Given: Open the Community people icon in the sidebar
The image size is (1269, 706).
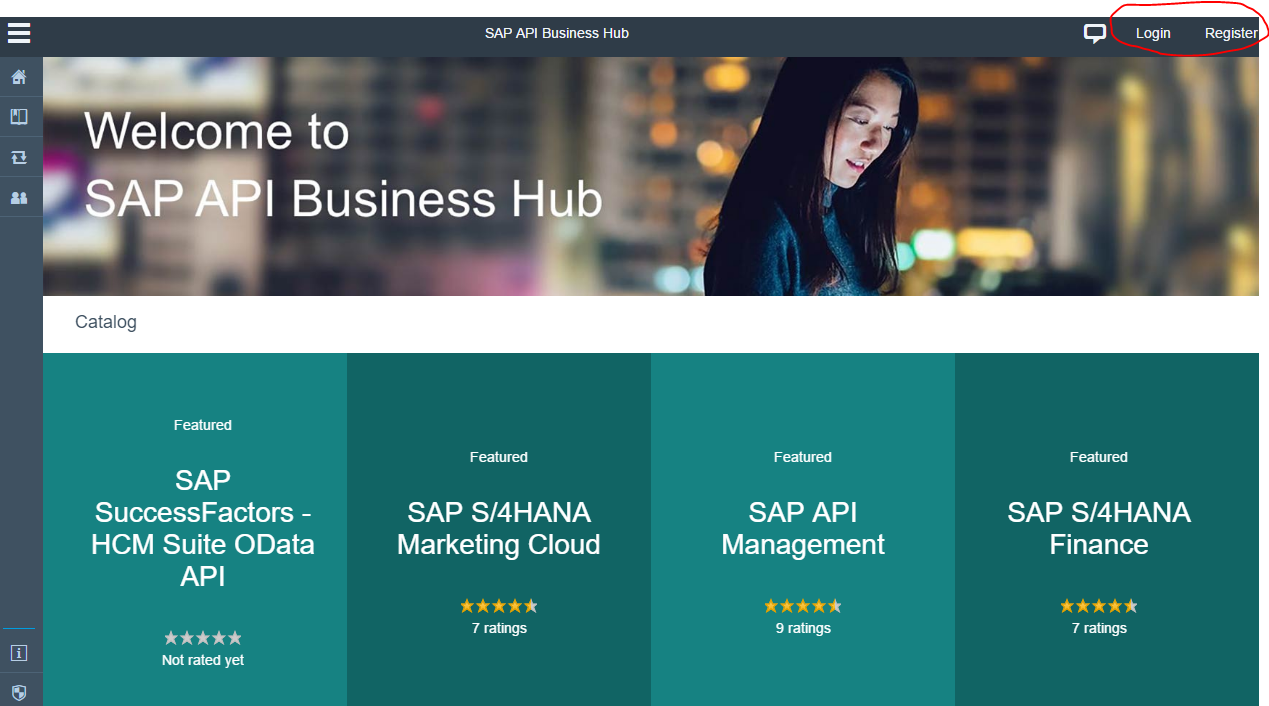Looking at the screenshot, I should [20, 197].
